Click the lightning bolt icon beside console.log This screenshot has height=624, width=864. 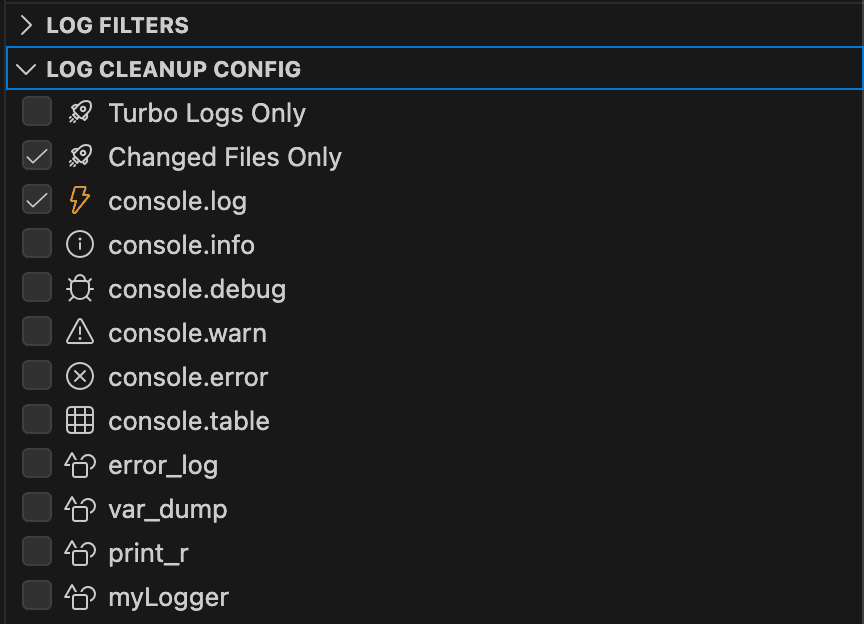[x=80, y=201]
